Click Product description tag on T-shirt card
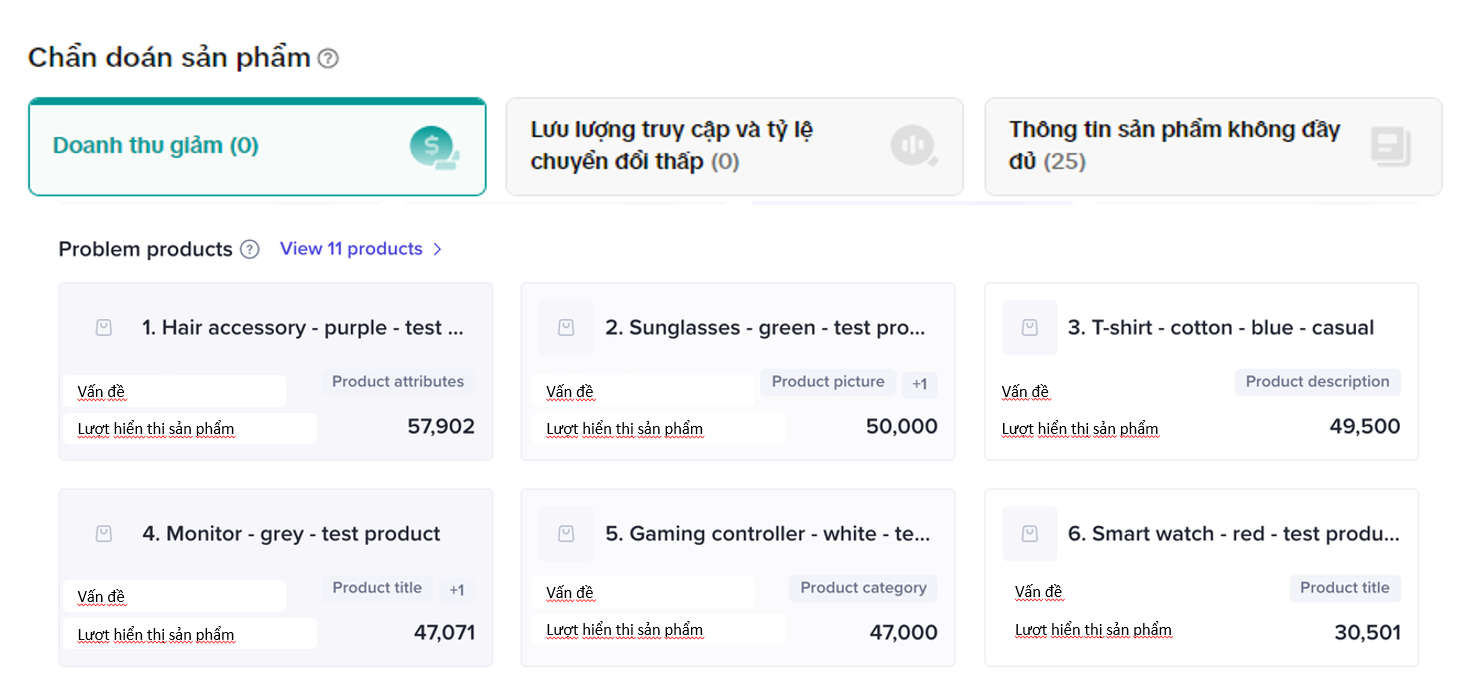This screenshot has height=690, width=1475. (1317, 382)
